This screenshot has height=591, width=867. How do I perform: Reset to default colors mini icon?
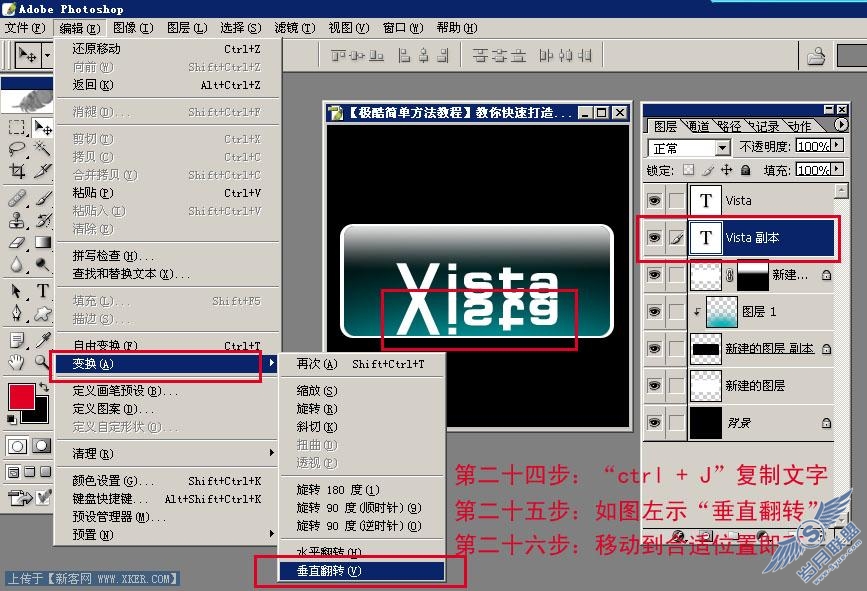coord(11,420)
